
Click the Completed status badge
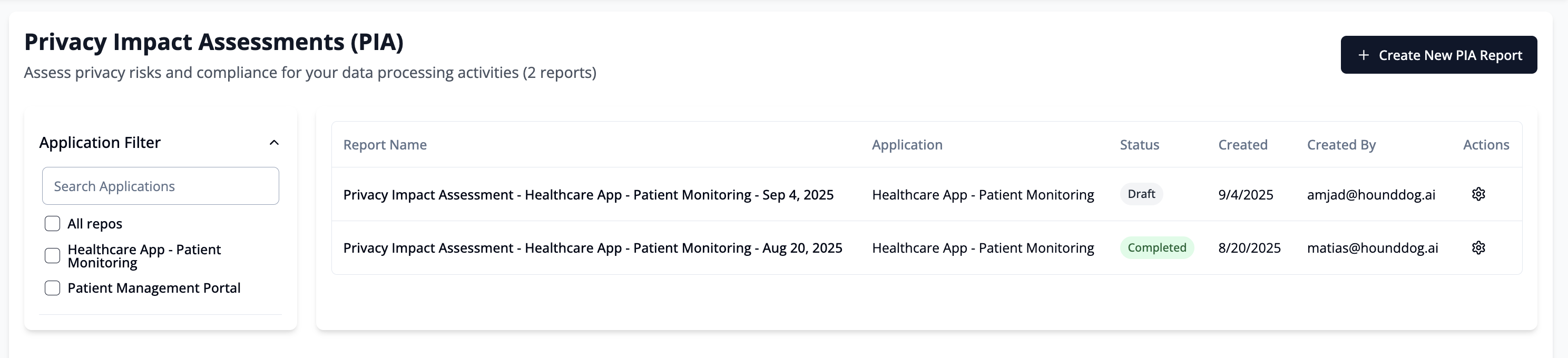(x=1157, y=247)
